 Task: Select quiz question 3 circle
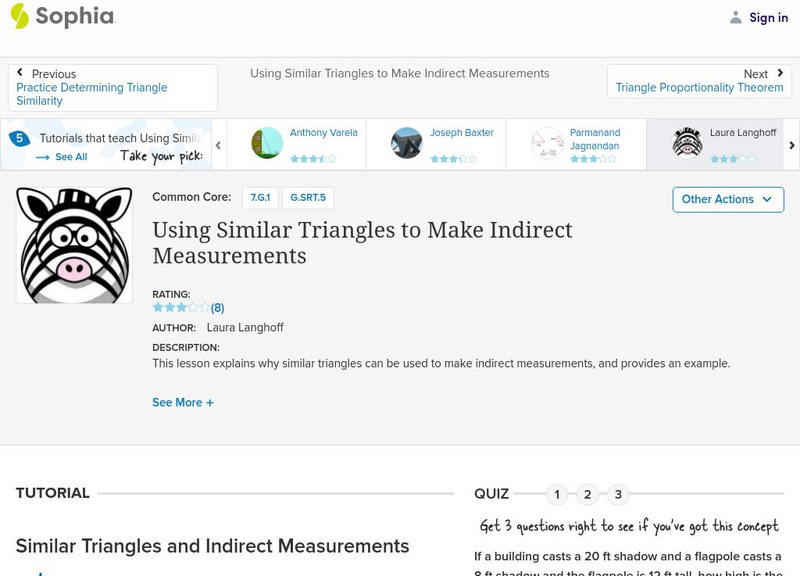point(618,494)
